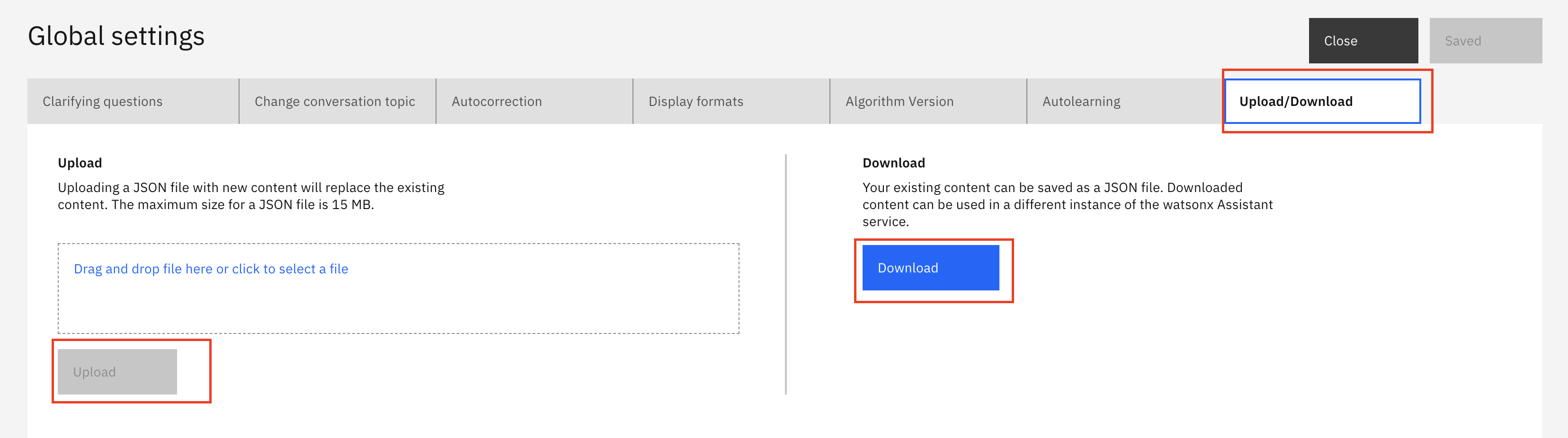The width and height of the screenshot is (1568, 438).
Task: Click the '15 MB' maximum size text
Action: coord(351,205)
